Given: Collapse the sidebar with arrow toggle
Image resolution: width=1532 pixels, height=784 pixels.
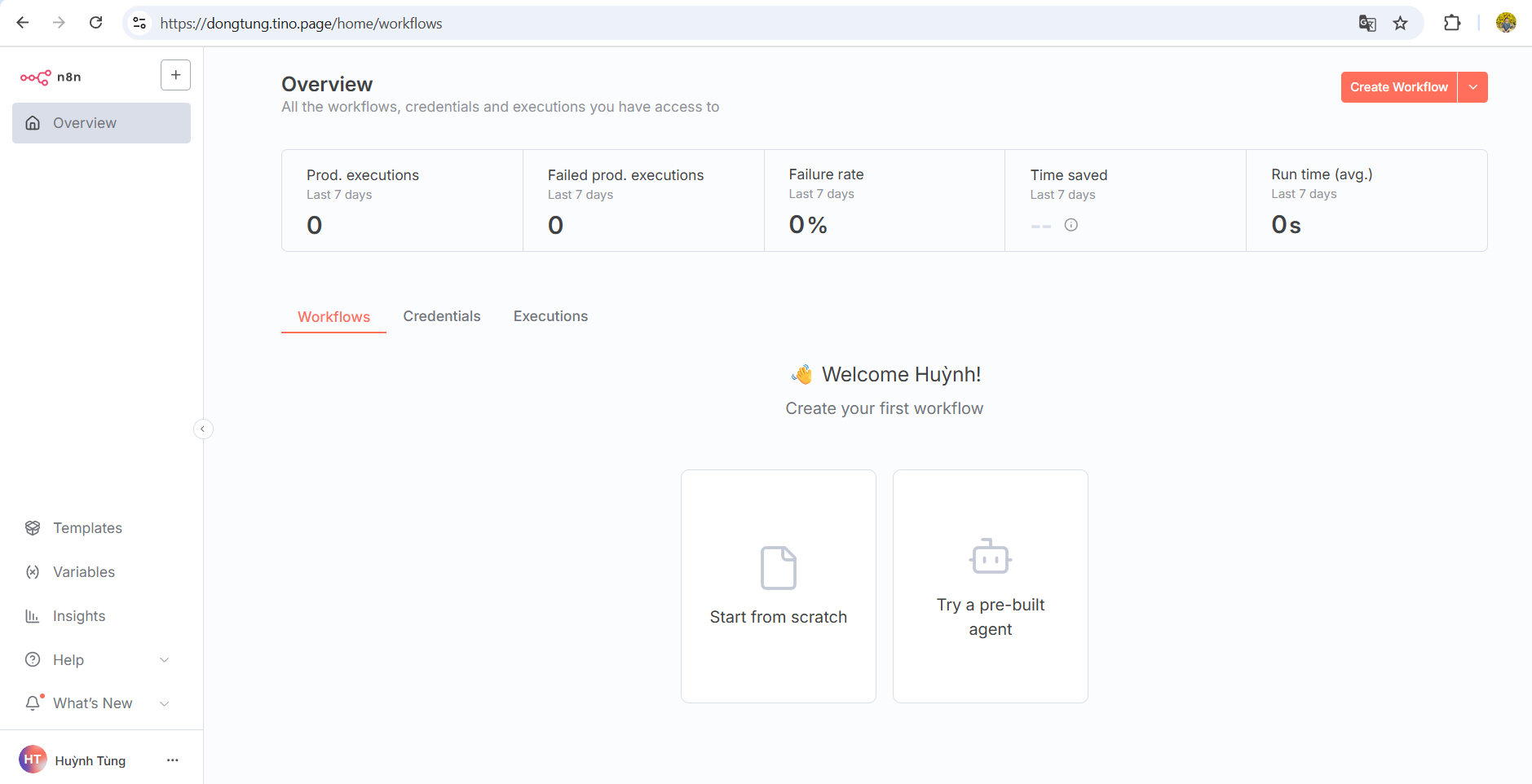Looking at the screenshot, I should click(203, 429).
